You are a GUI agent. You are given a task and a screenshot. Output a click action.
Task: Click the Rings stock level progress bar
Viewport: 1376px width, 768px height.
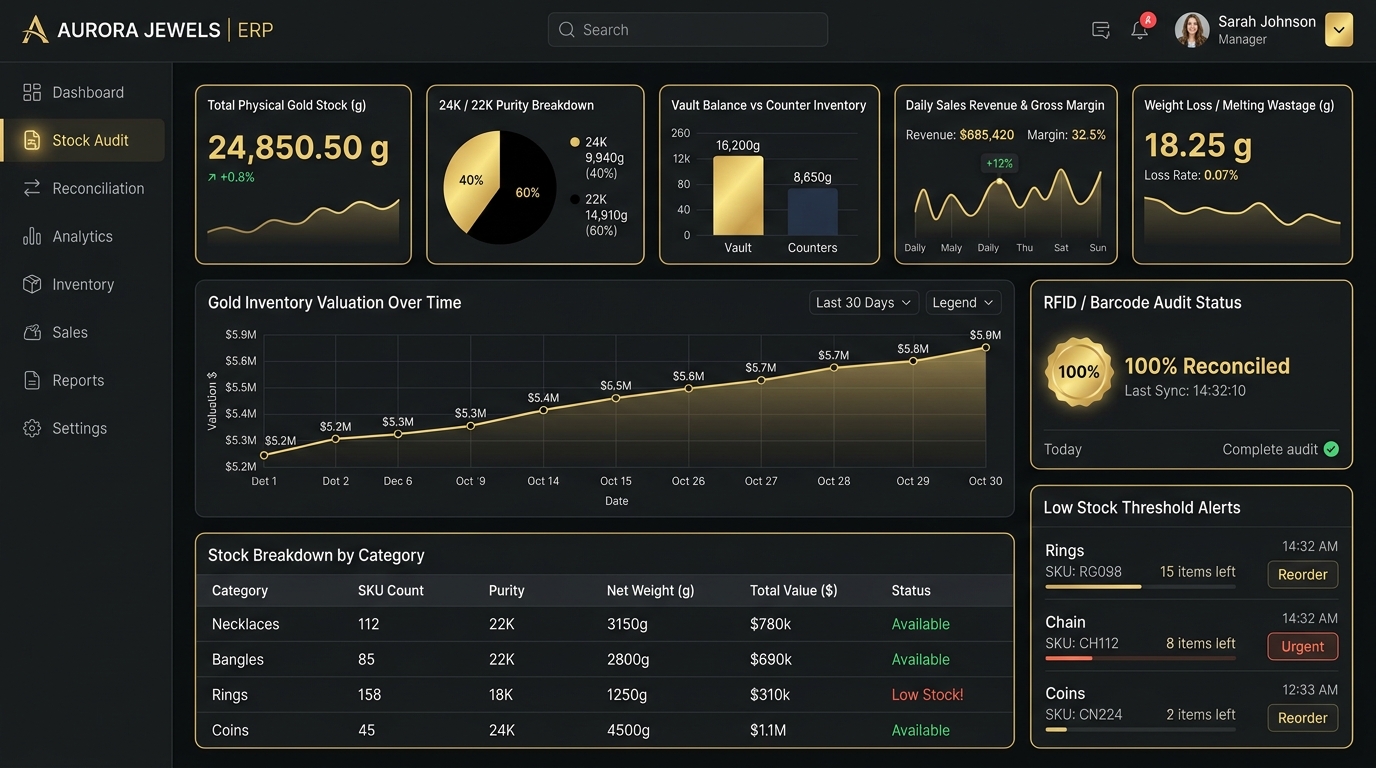click(1140, 587)
